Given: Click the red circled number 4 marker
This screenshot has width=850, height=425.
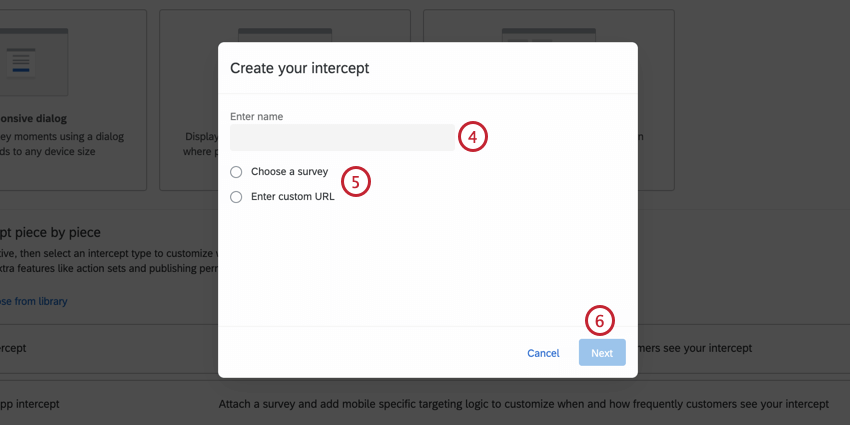Looking at the screenshot, I should (473, 137).
